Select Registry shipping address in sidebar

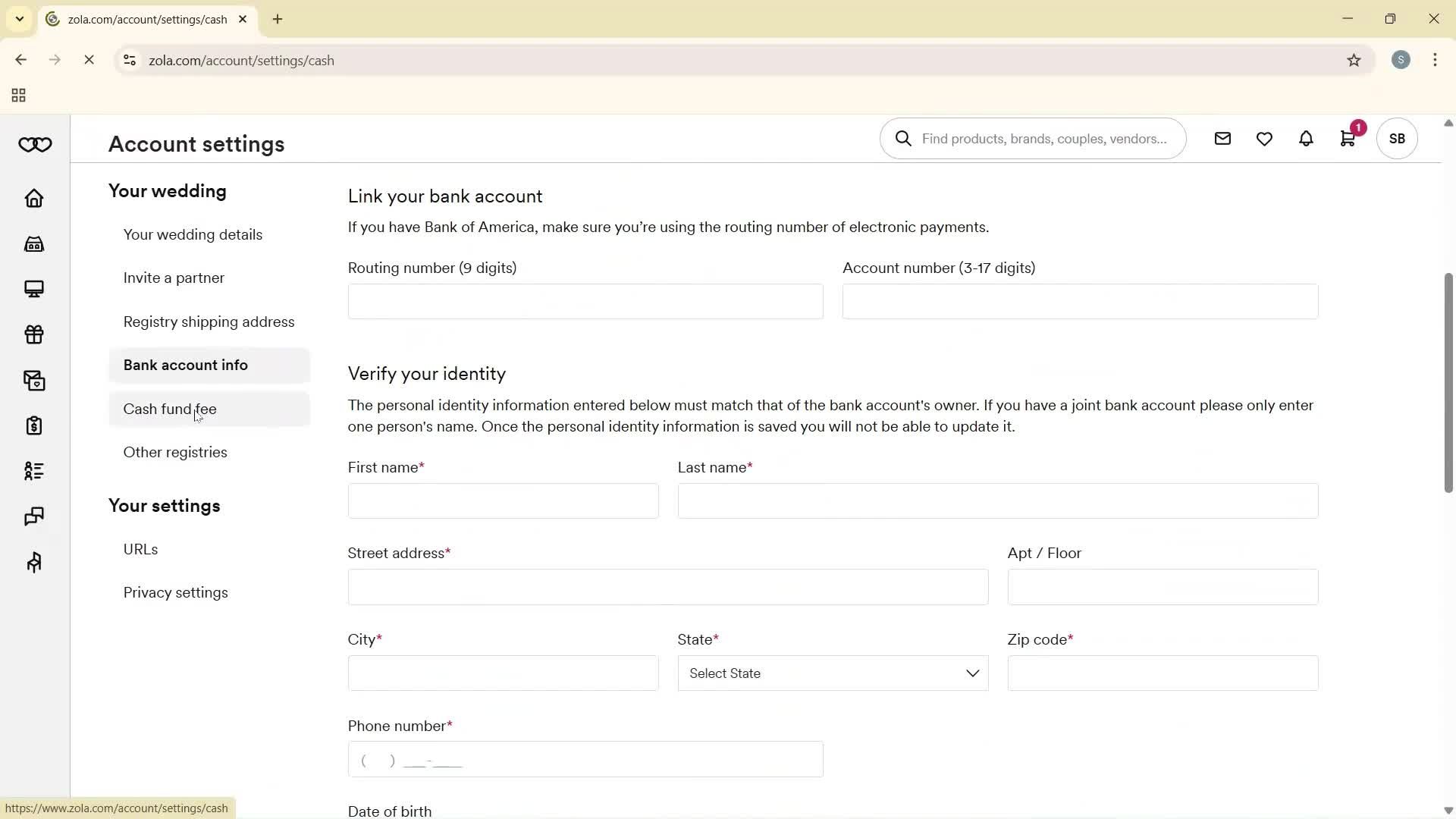209,322
